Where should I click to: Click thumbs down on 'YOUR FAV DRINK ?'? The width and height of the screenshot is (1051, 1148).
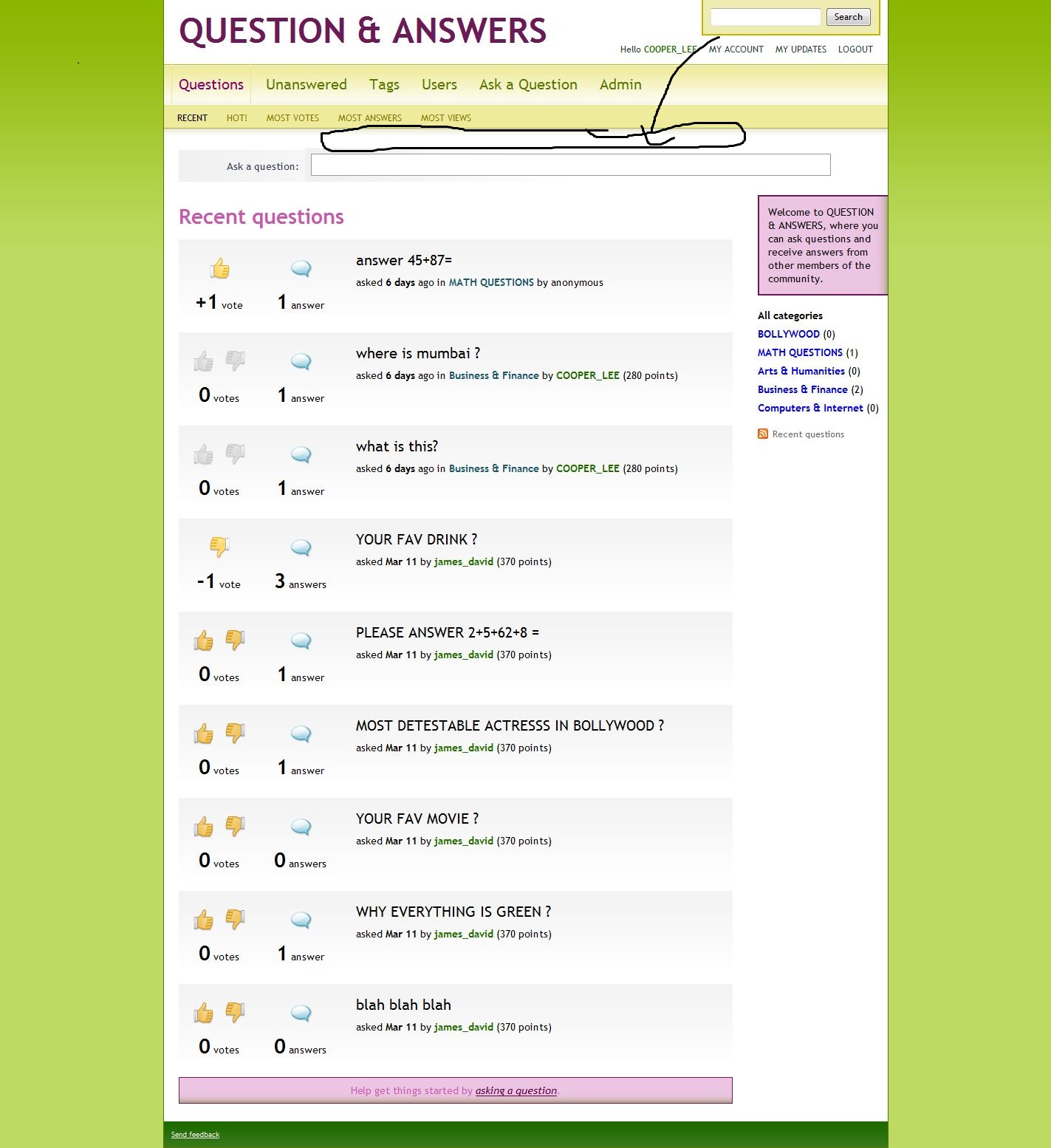[219, 547]
